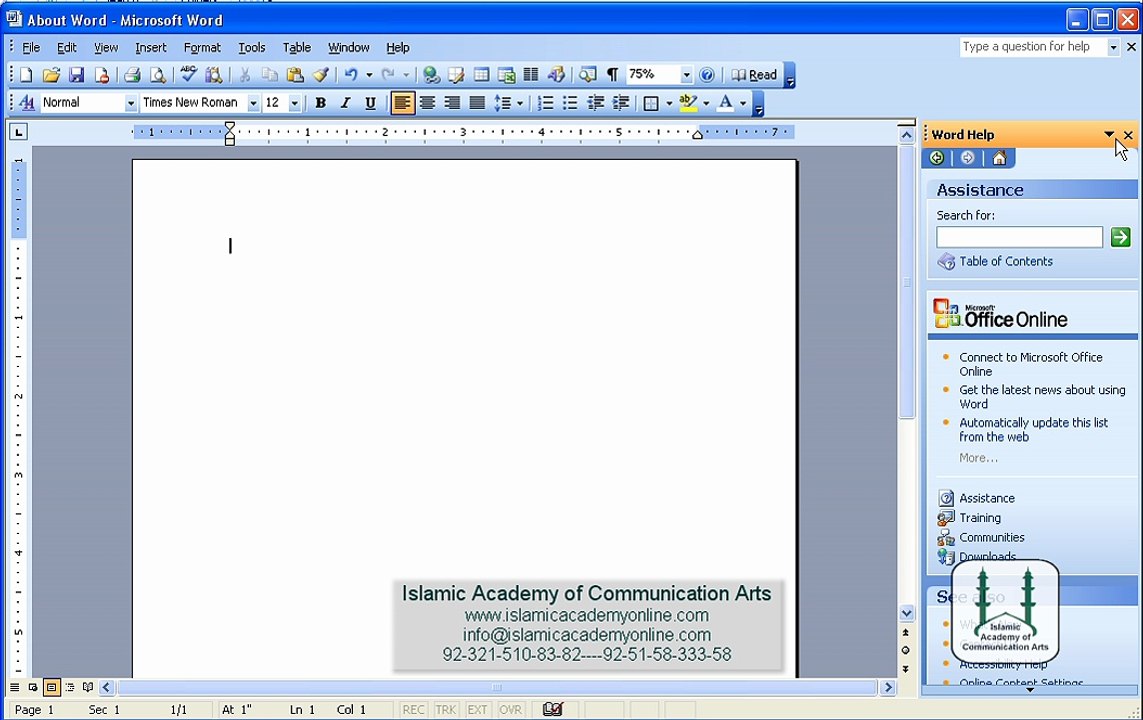This screenshot has height=720, width=1143.
Task: Open the Training link in Word Help
Action: 979,518
